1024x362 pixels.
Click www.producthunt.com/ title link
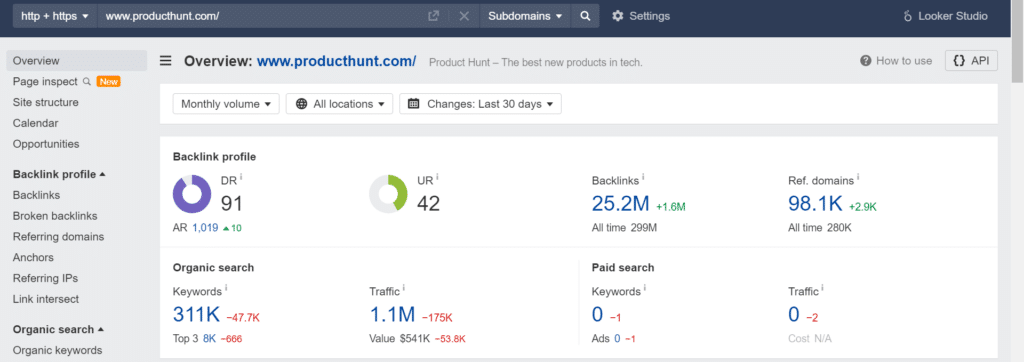(336, 61)
